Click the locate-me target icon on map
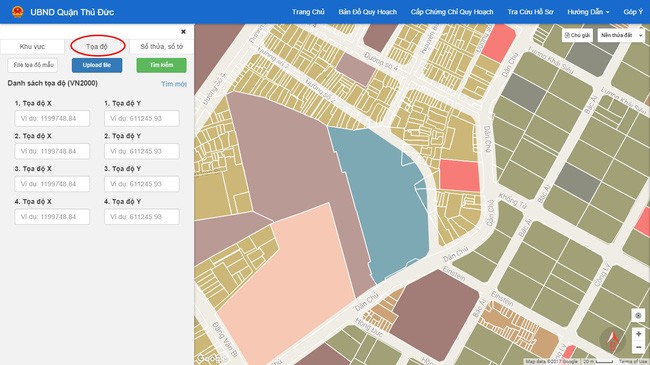Image resolution: width=650 pixels, height=365 pixels. [638, 316]
